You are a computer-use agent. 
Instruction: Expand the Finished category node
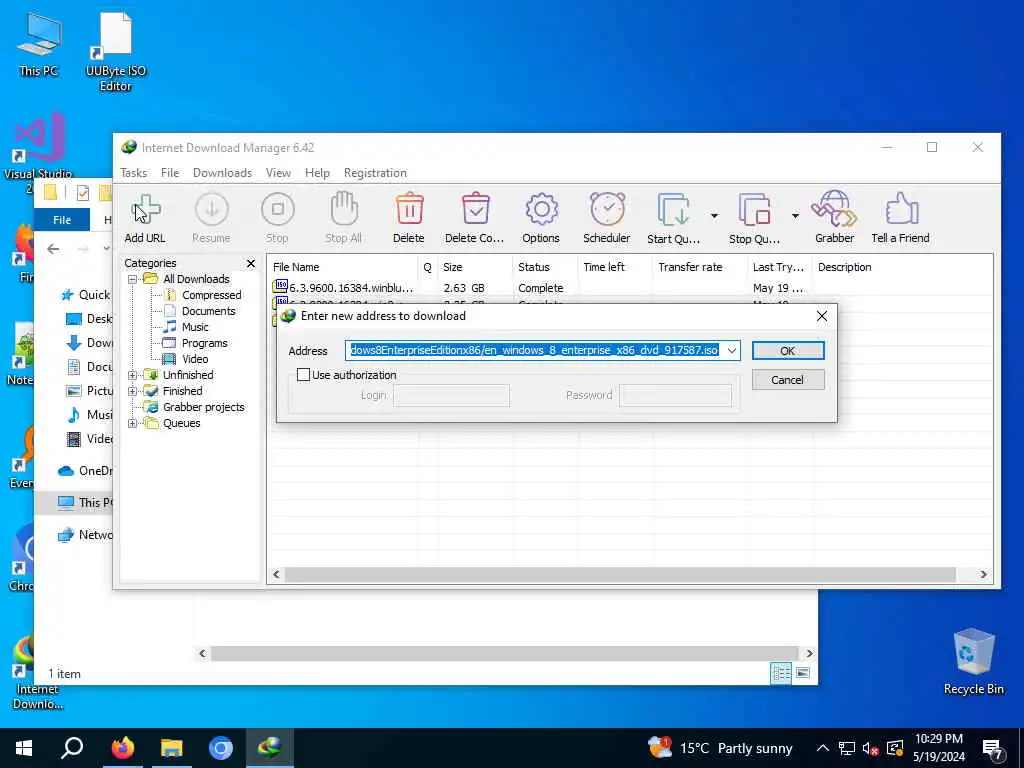pos(133,391)
